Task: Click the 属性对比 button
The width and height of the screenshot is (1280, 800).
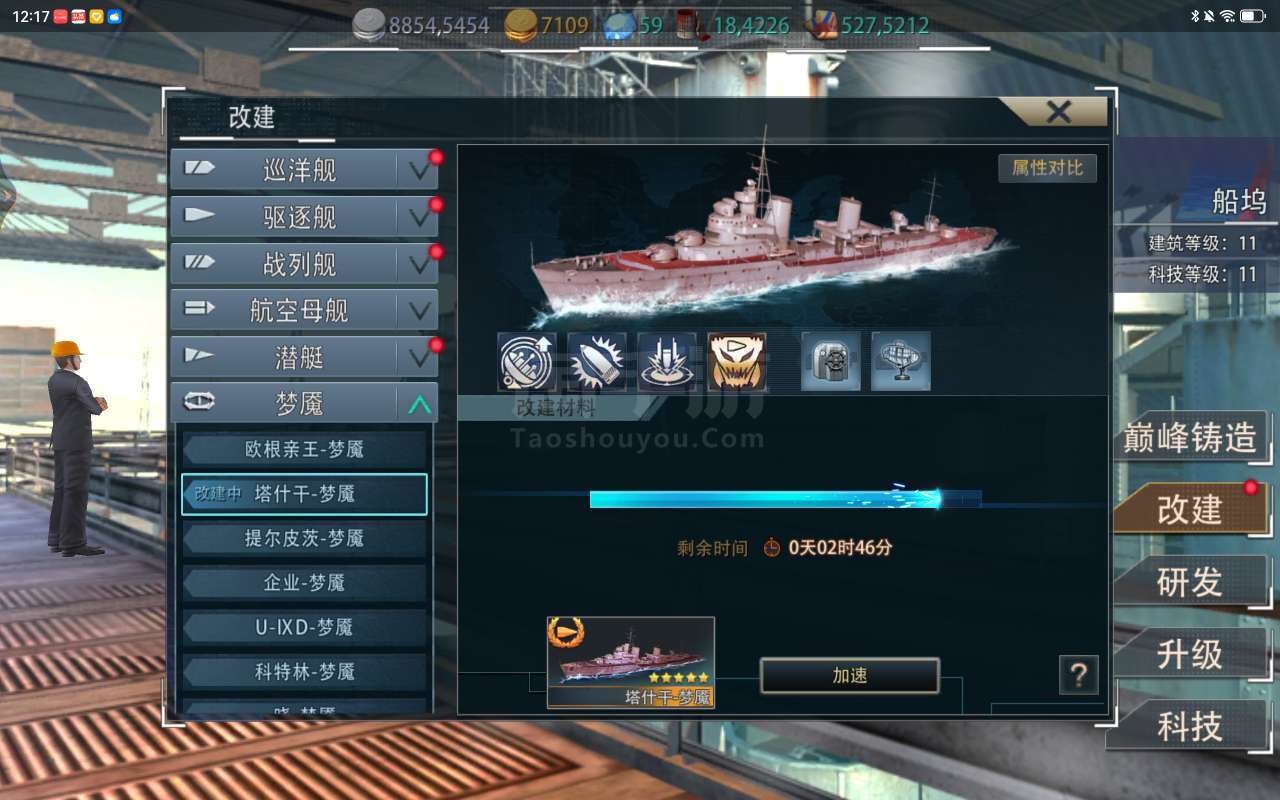Action: pyautogui.click(x=1047, y=168)
